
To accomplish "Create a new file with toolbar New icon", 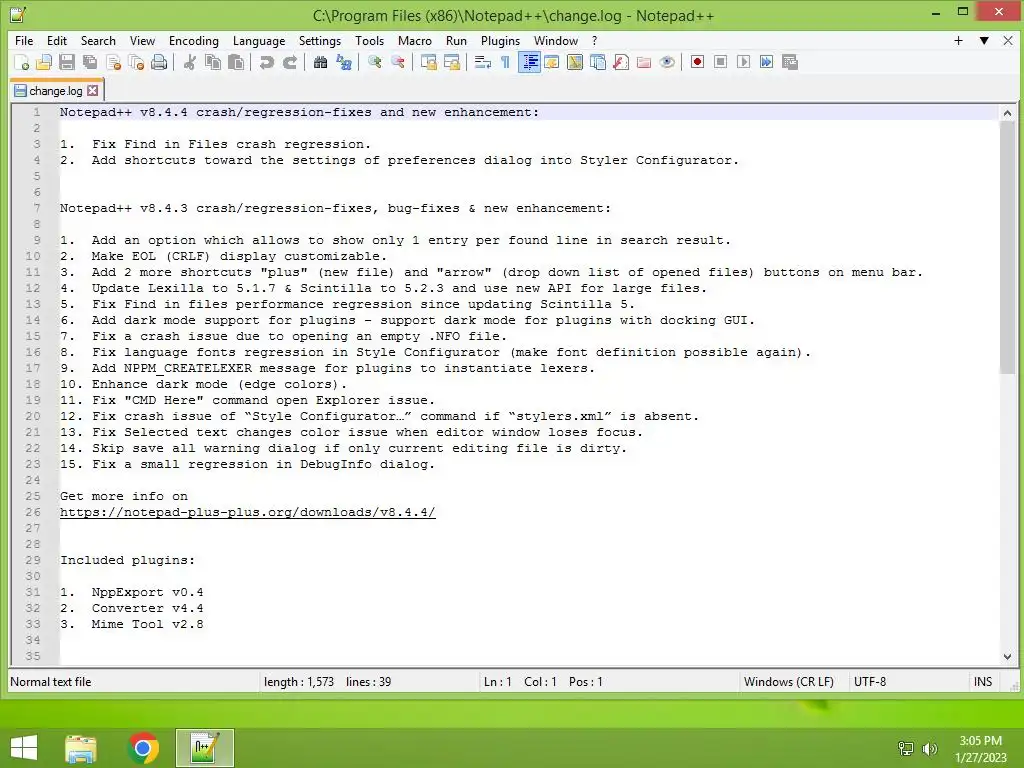I will (x=22, y=62).
